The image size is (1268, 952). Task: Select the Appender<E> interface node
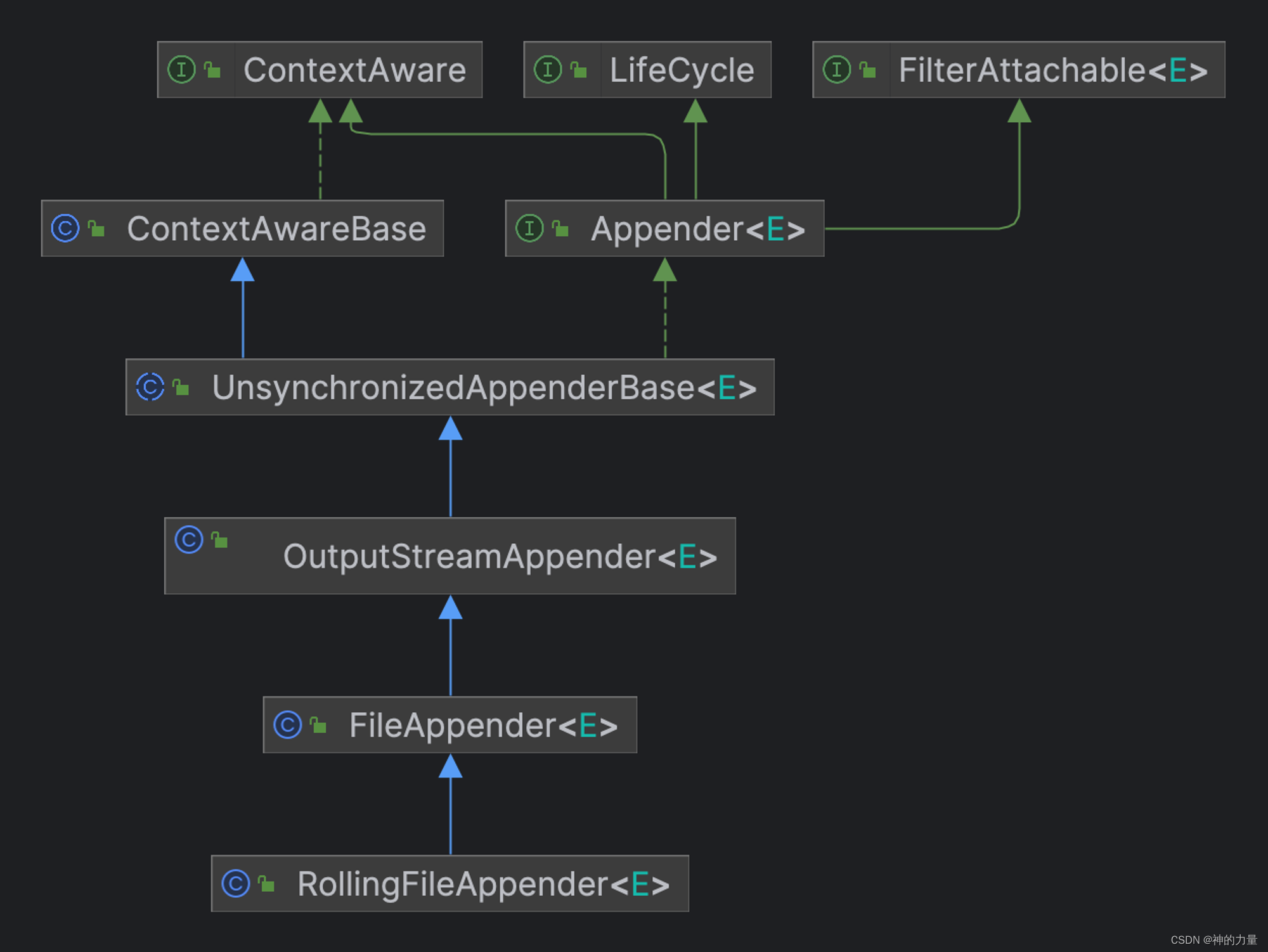(697, 228)
